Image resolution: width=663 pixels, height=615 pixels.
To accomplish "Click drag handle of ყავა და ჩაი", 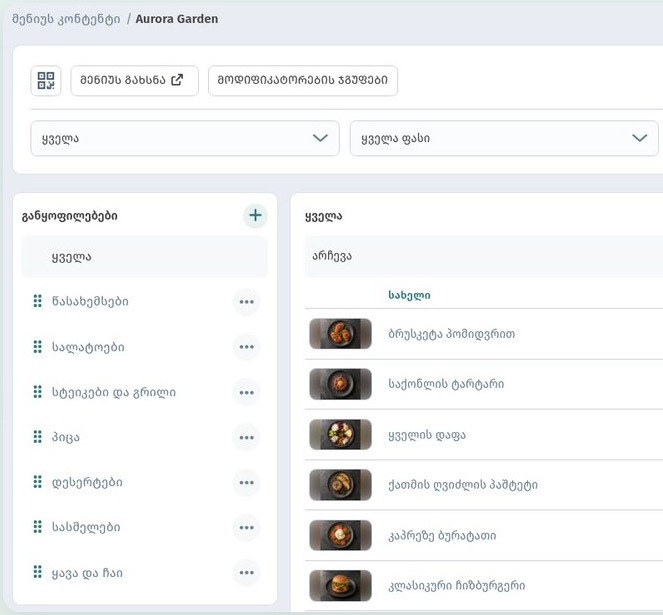I will (38, 572).
